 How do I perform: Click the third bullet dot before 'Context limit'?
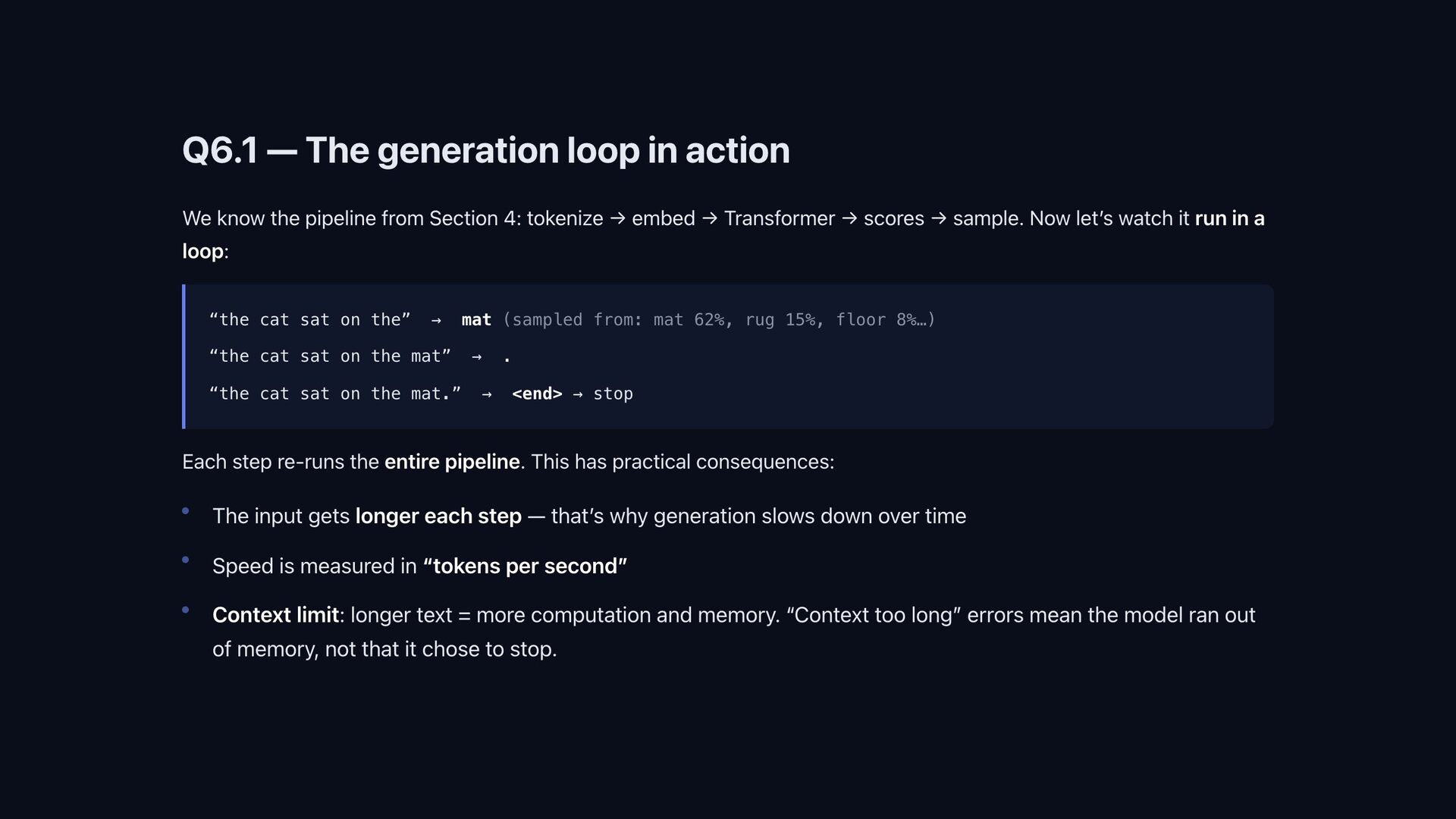click(x=185, y=610)
